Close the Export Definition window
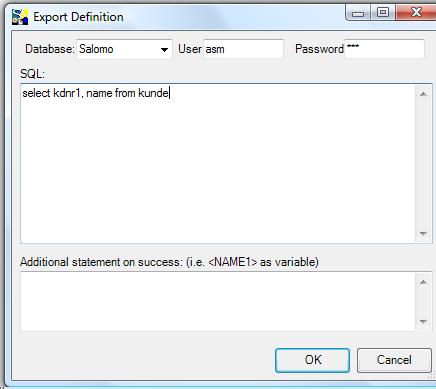The image size is (436, 389). point(416,13)
